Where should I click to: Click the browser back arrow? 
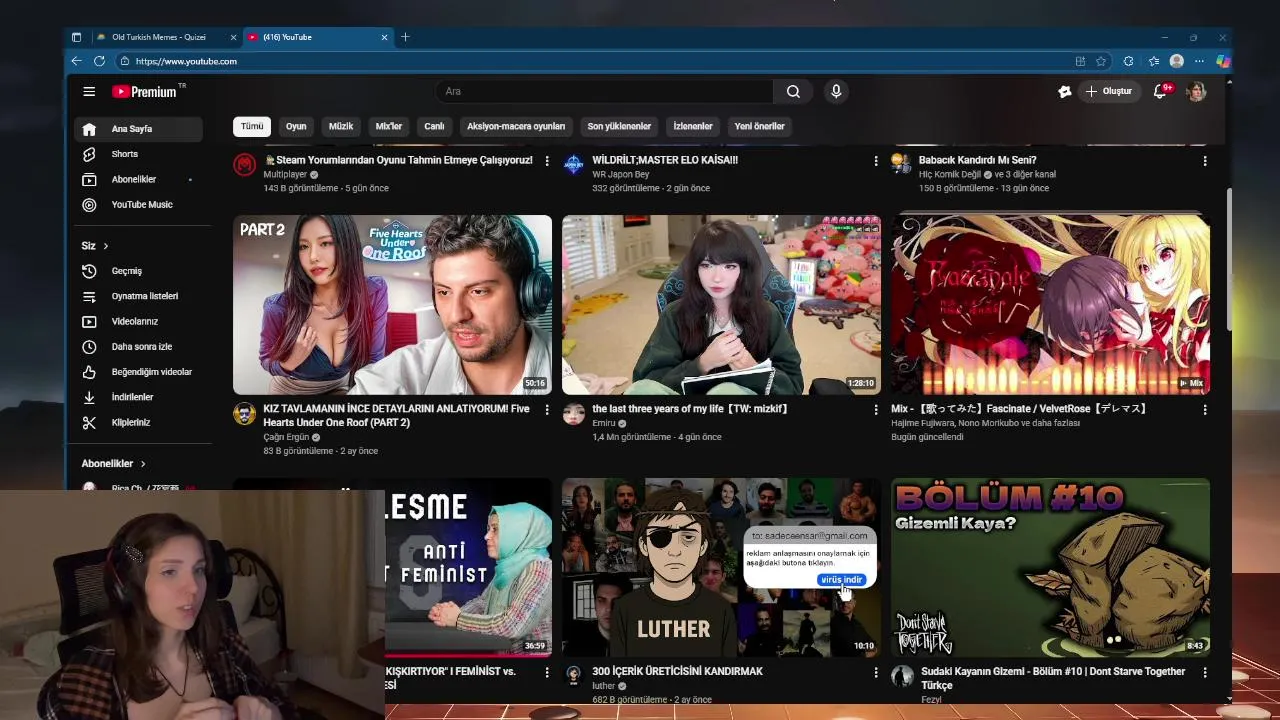coord(77,61)
